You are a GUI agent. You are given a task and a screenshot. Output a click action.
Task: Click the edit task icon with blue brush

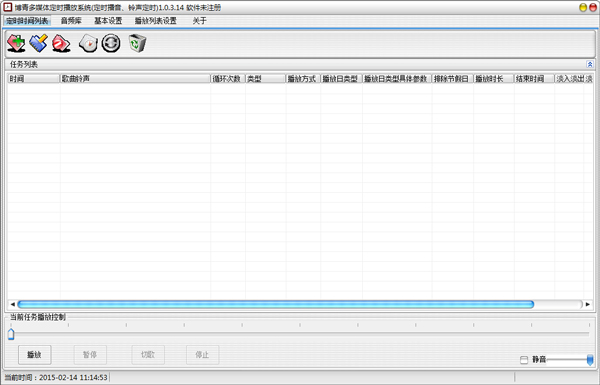(39, 43)
